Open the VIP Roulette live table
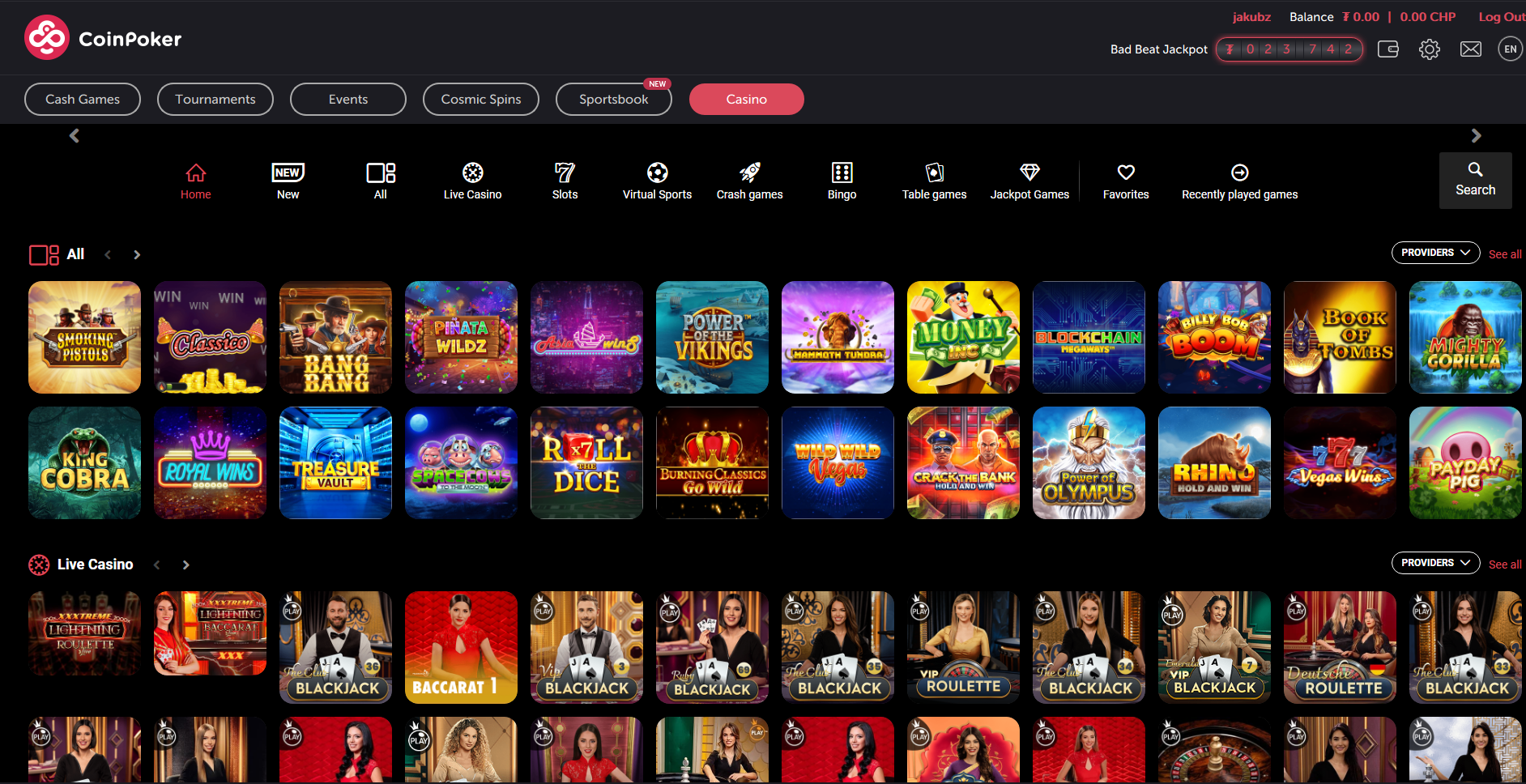The width and height of the screenshot is (1526, 784). click(963, 647)
